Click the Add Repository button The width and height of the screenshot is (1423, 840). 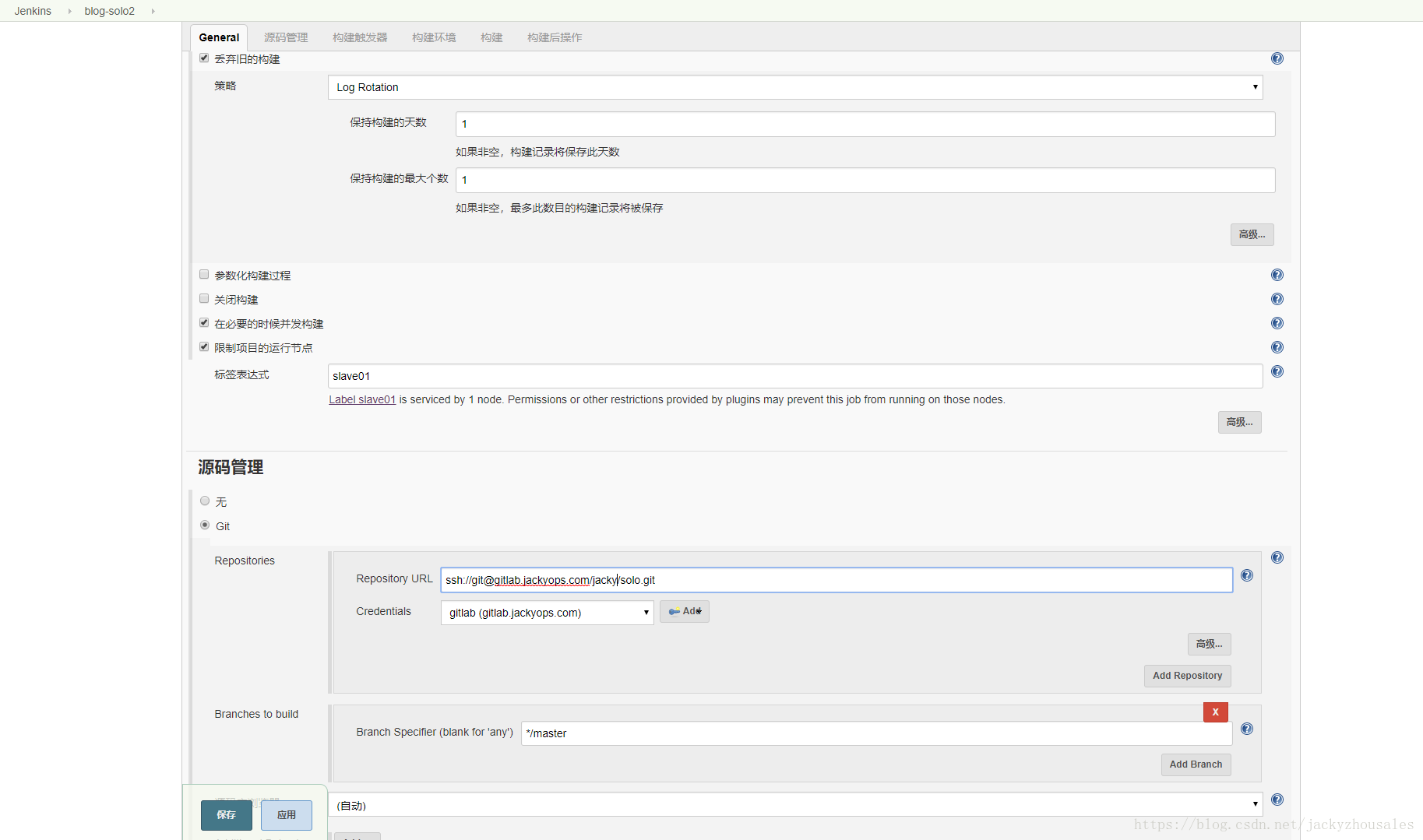click(x=1187, y=676)
